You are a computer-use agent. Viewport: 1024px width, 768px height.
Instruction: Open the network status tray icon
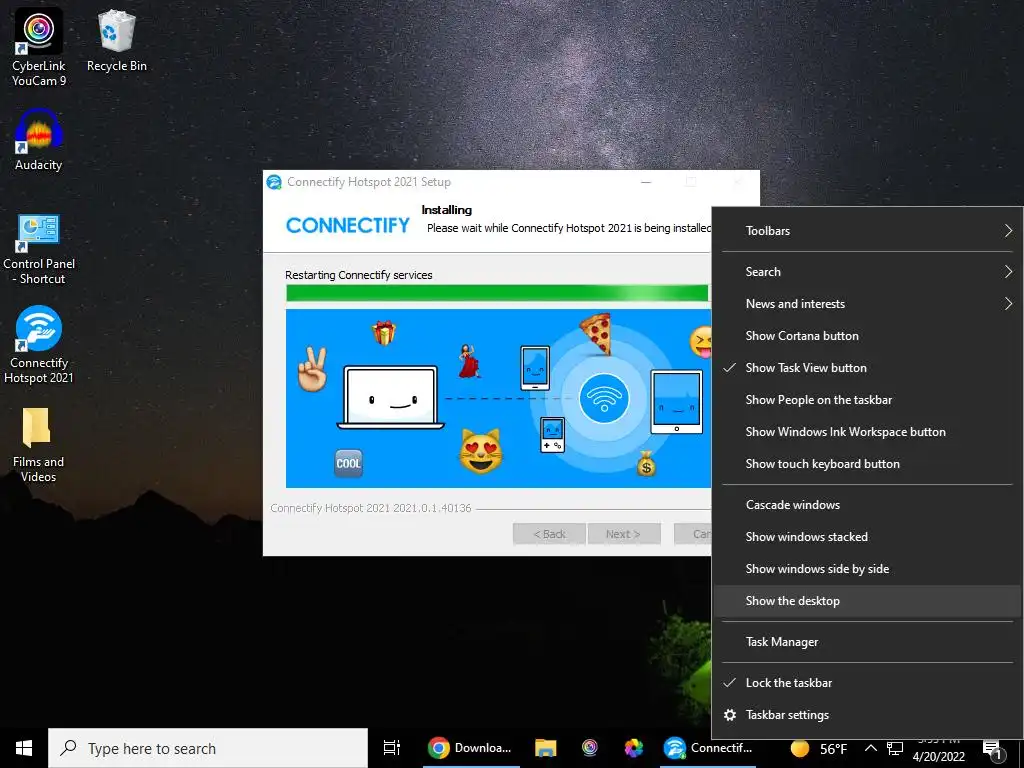pos(895,748)
